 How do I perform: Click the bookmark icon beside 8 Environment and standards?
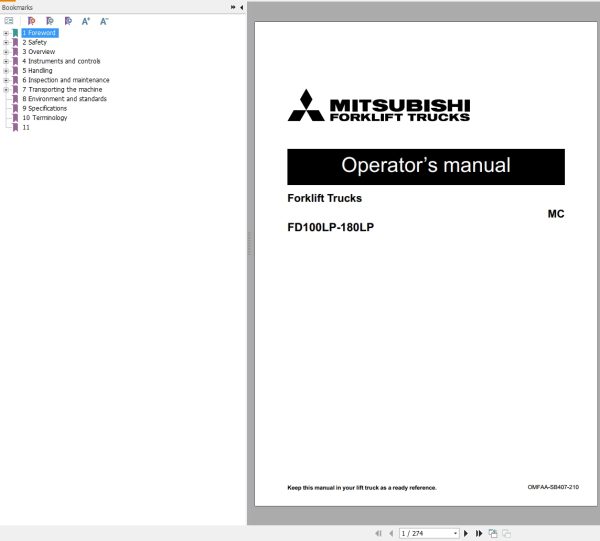tap(15, 99)
